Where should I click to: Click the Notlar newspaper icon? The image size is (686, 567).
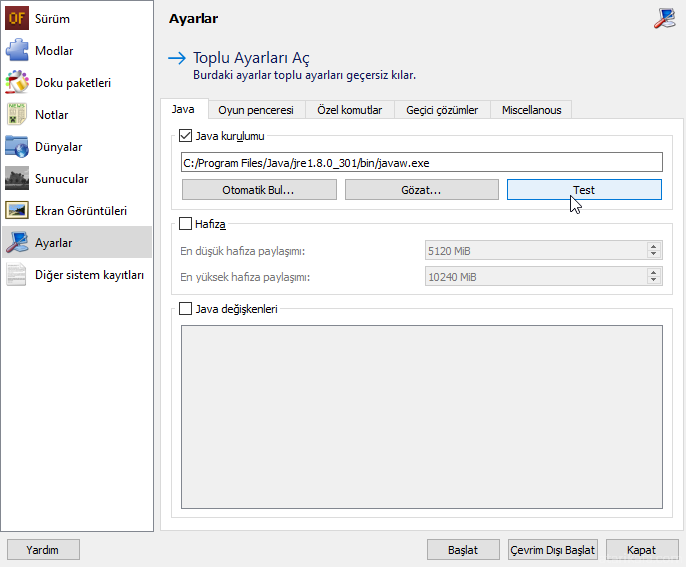17,114
